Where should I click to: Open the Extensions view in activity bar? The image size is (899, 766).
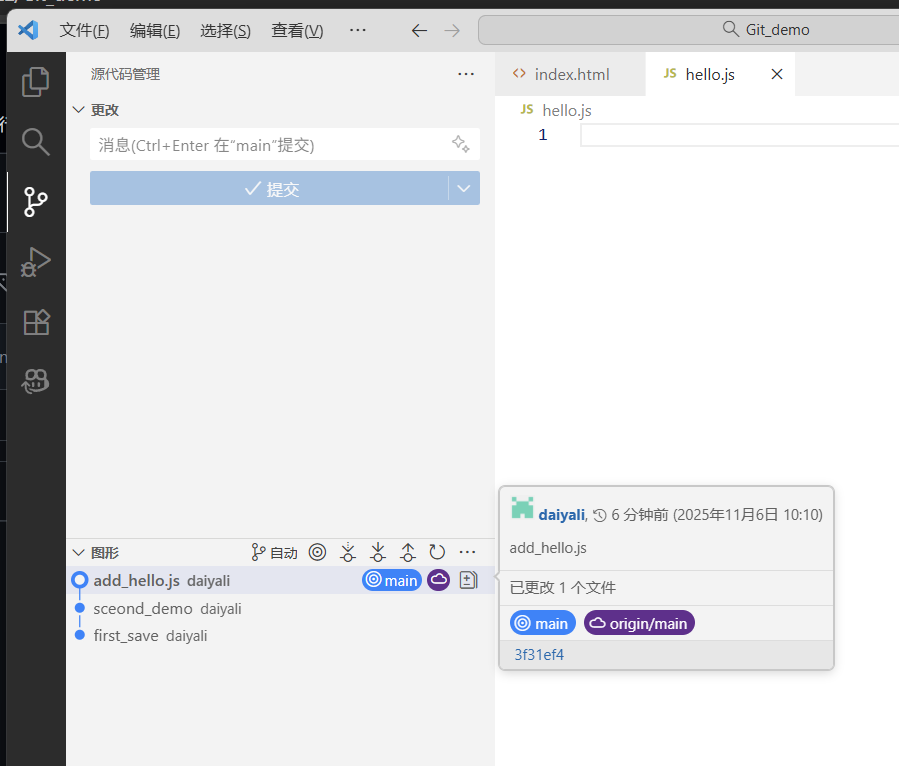coord(35,322)
